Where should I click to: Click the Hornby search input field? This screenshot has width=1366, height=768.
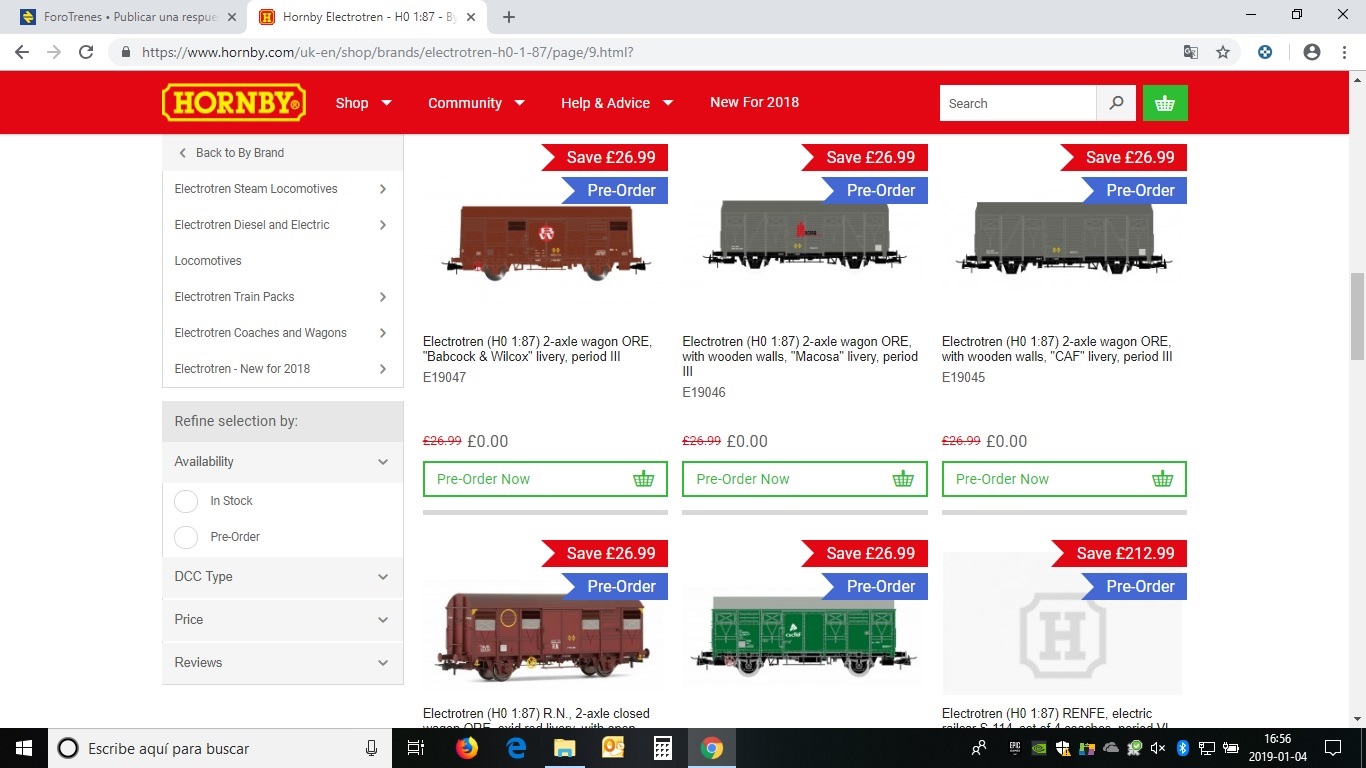pos(1018,103)
